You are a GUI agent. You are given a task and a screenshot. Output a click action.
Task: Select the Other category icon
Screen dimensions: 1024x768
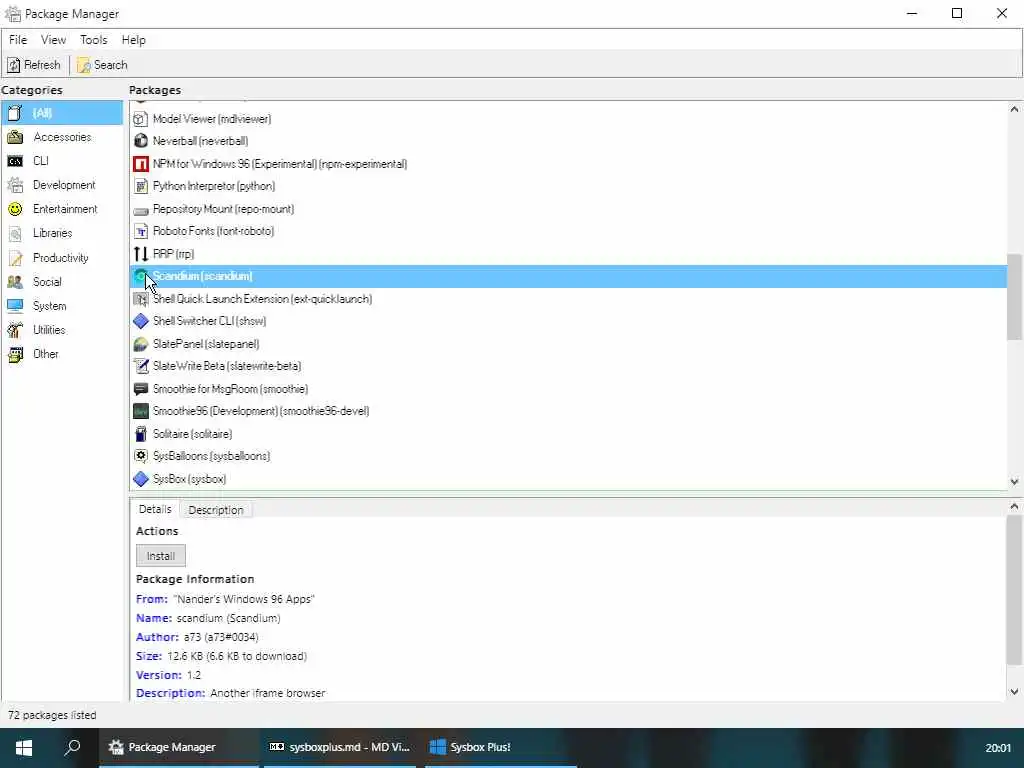pos(15,354)
